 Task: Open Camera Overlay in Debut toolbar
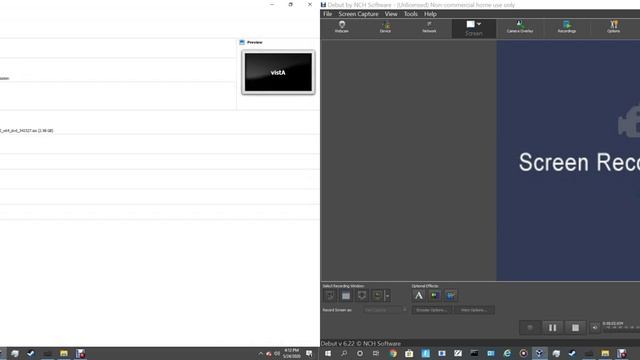click(520, 27)
